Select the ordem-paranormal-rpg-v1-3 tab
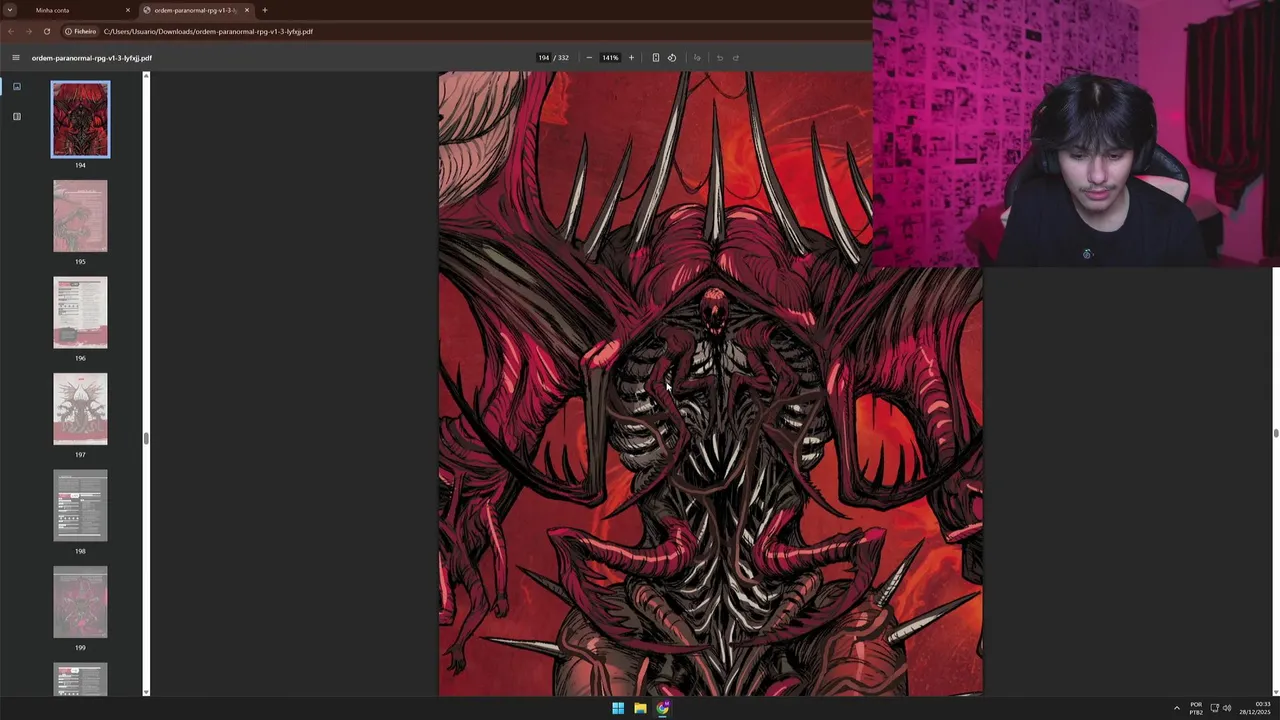Image resolution: width=1280 pixels, height=720 pixels. coord(195,10)
